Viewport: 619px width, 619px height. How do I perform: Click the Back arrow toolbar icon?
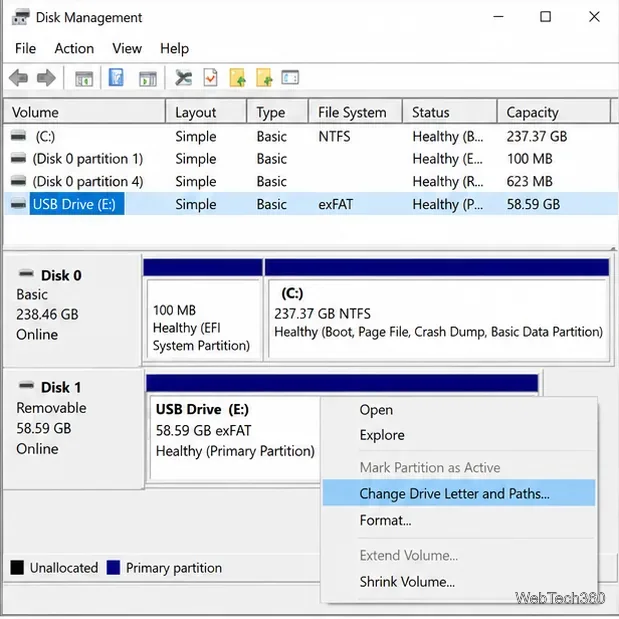pos(18,78)
